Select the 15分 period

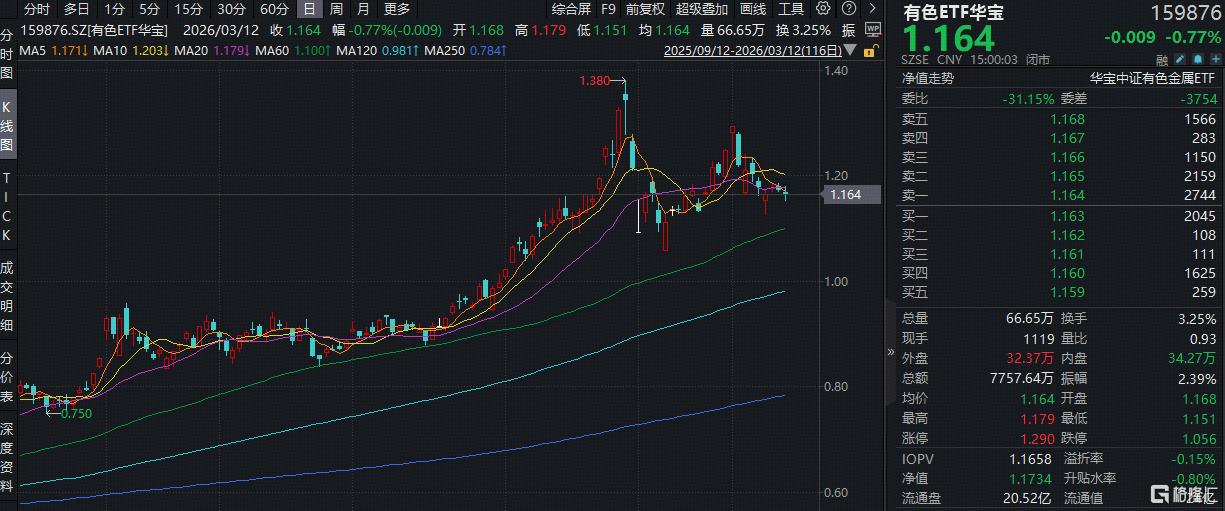187,9
